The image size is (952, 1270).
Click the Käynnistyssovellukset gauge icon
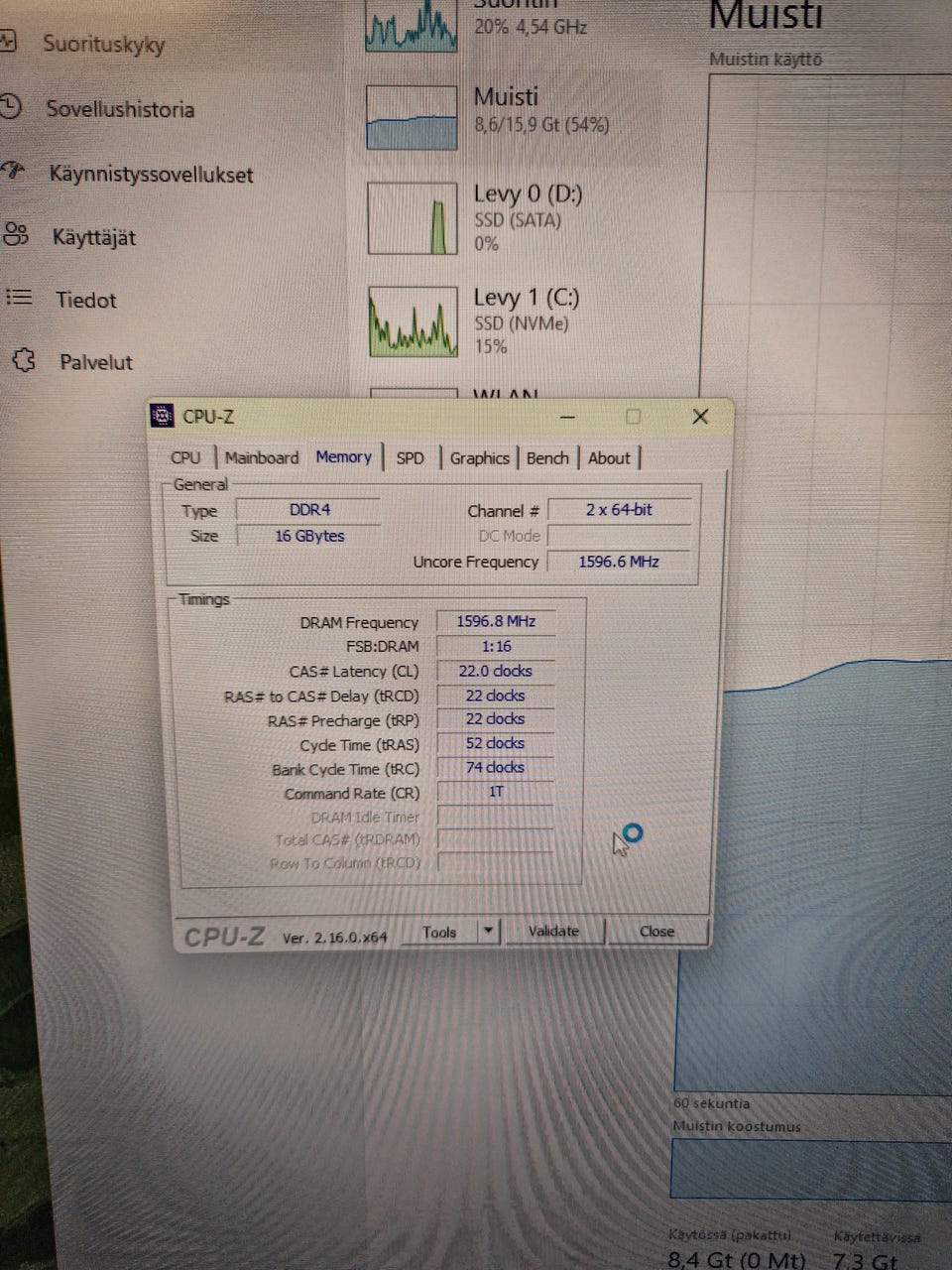coord(12,171)
